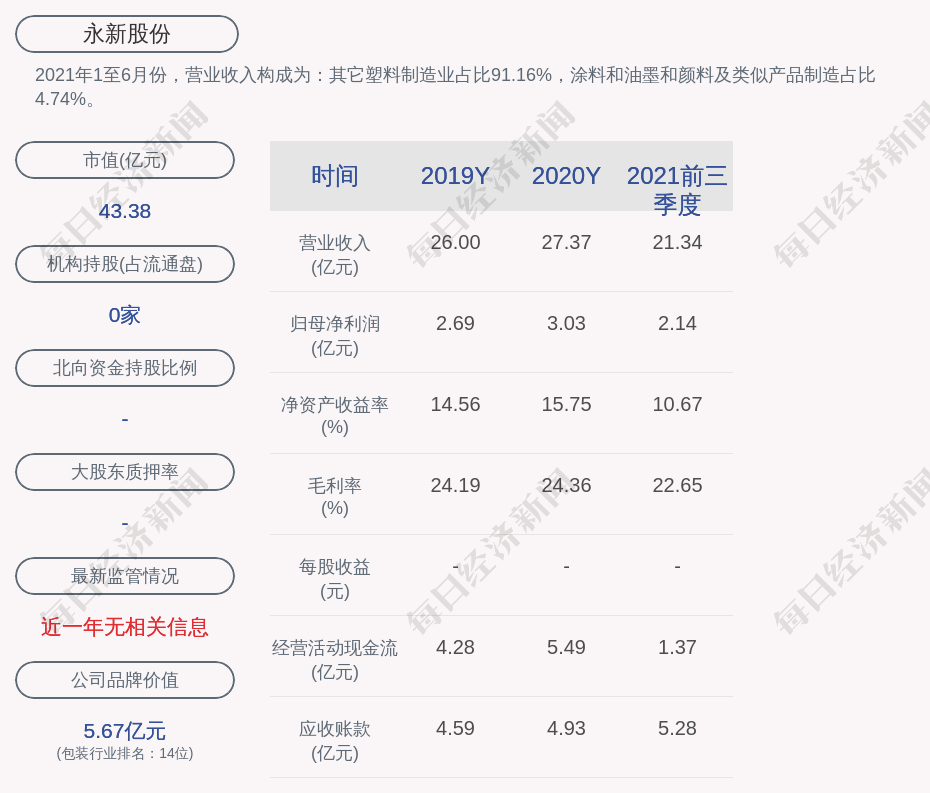Click the 永新股份 company name pill
Screen dimensions: 930x793
tap(126, 34)
